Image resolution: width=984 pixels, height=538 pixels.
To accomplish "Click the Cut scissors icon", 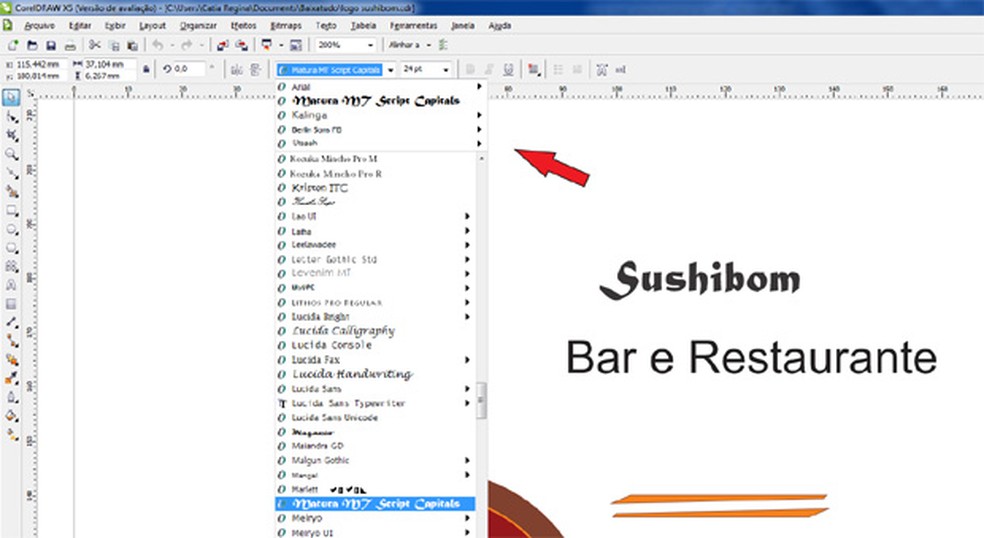I will click(x=94, y=45).
